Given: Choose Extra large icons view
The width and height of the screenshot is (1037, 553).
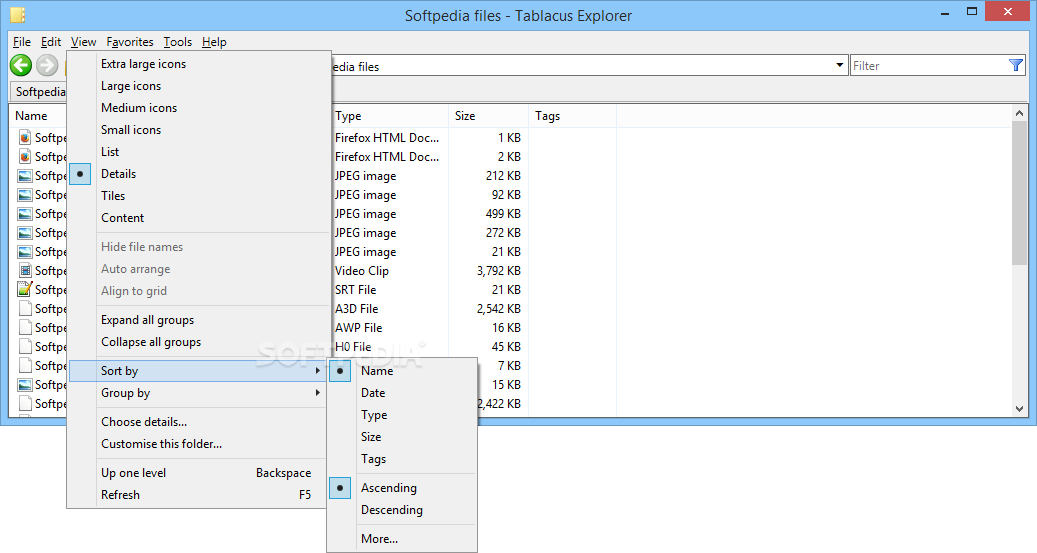Looking at the screenshot, I should (198, 64).
